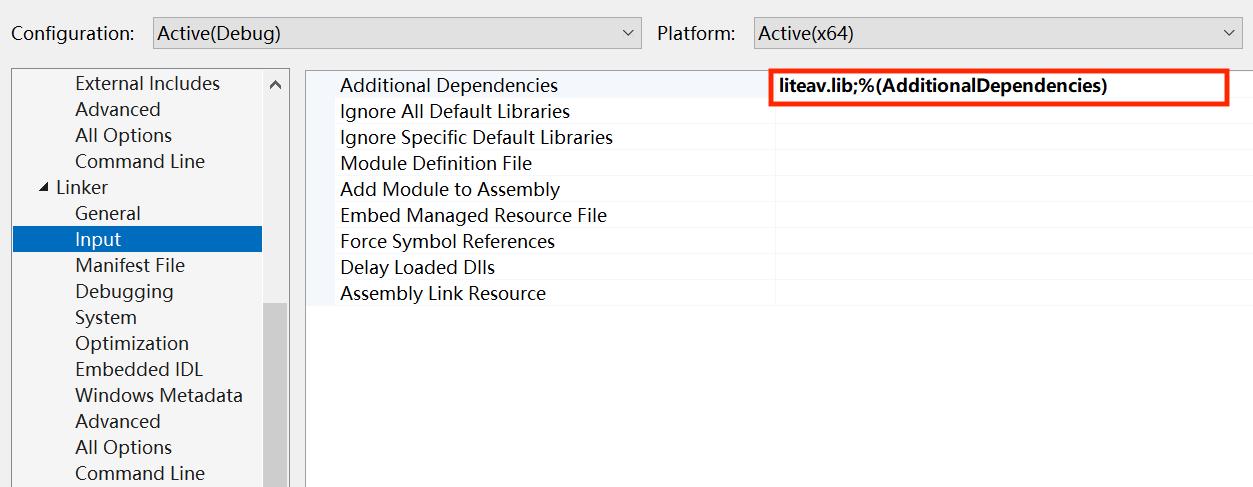Select Delay Loaded Dlls property
The width and height of the screenshot is (1253, 487).
[417, 267]
